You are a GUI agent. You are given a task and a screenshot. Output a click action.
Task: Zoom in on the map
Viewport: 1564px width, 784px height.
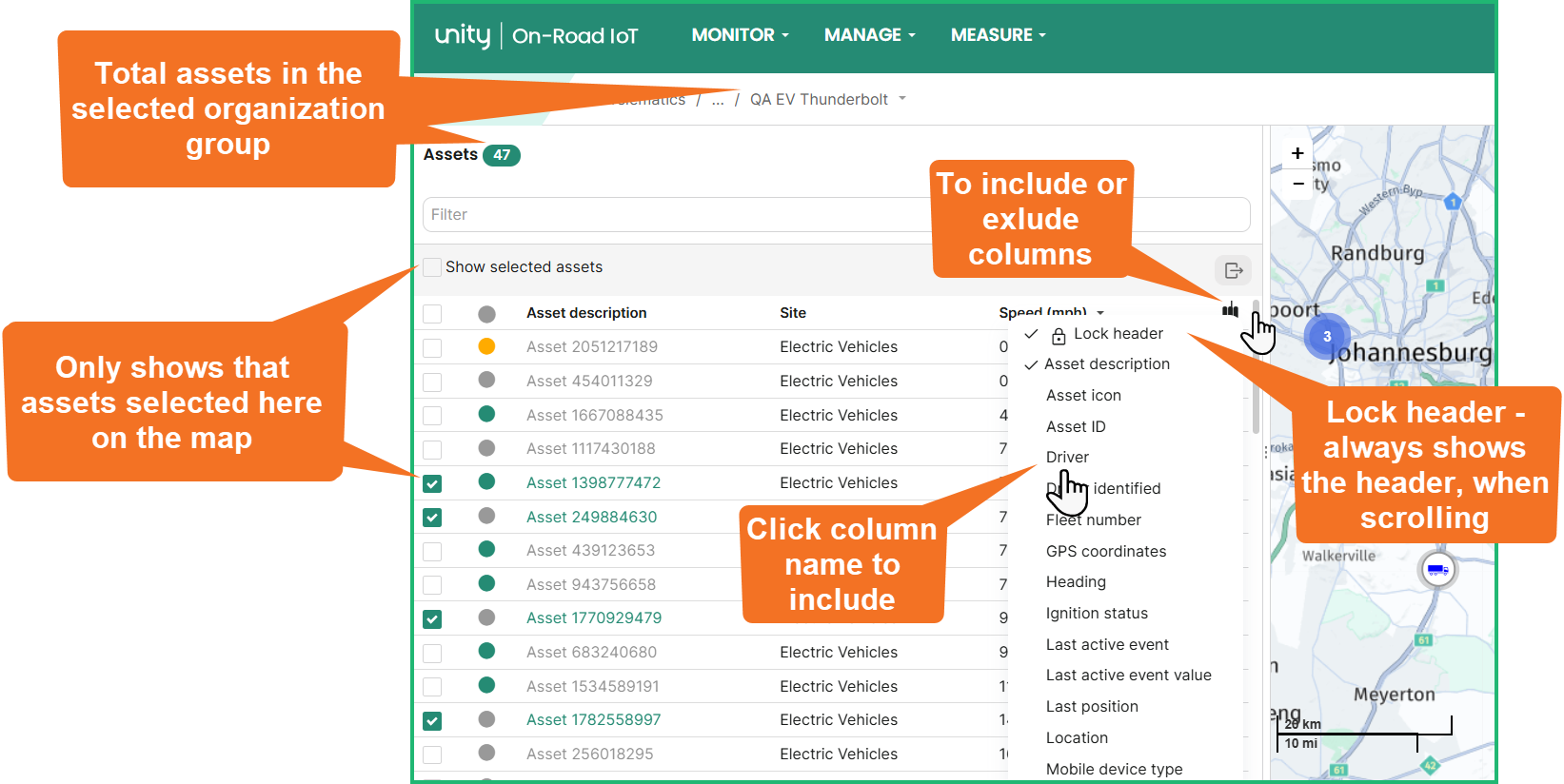[1297, 153]
